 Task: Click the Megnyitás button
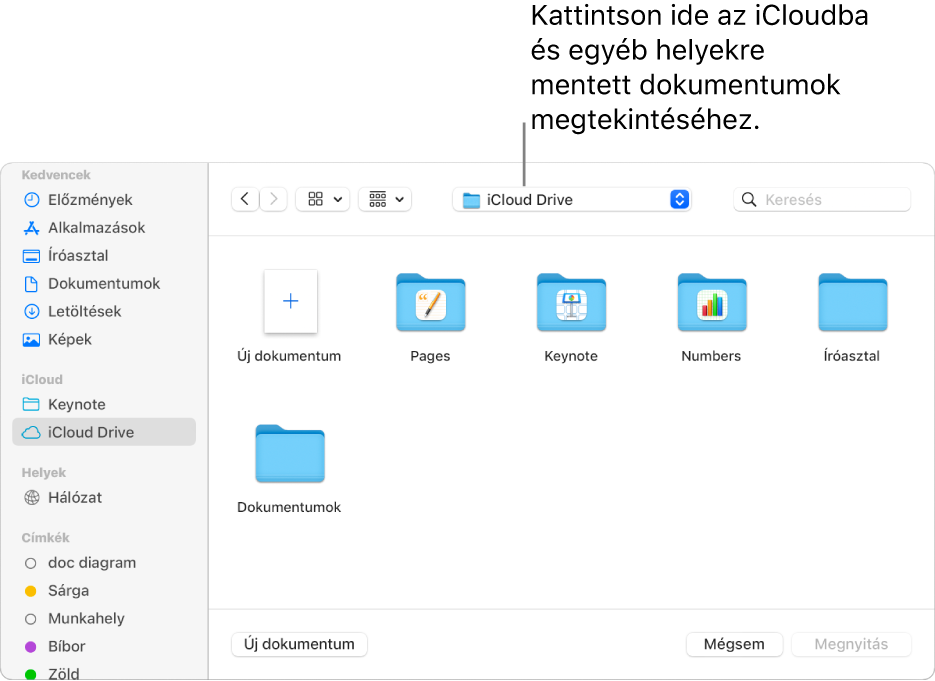click(x=851, y=644)
